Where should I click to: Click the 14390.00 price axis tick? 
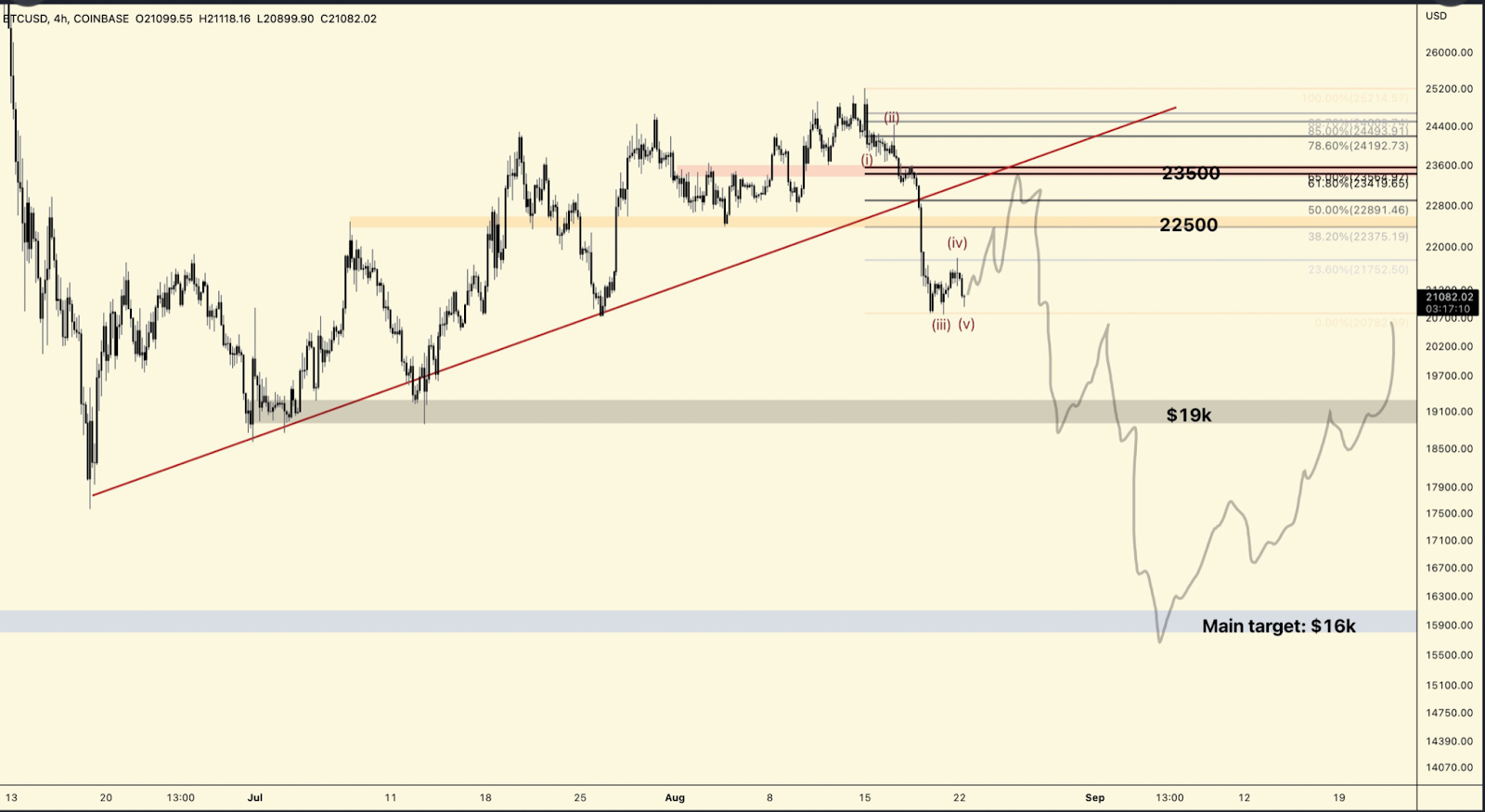click(x=1449, y=741)
